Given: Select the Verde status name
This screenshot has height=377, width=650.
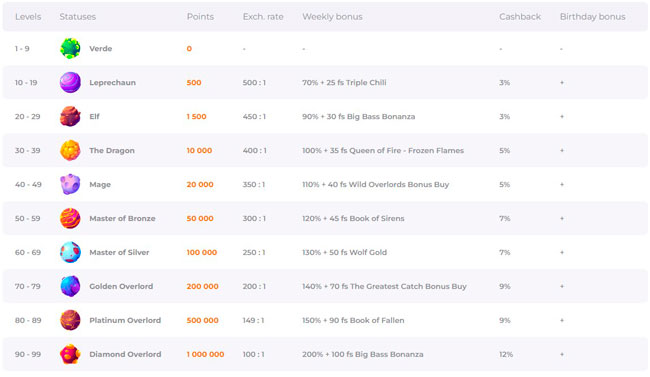Looking at the screenshot, I should click(x=101, y=49).
